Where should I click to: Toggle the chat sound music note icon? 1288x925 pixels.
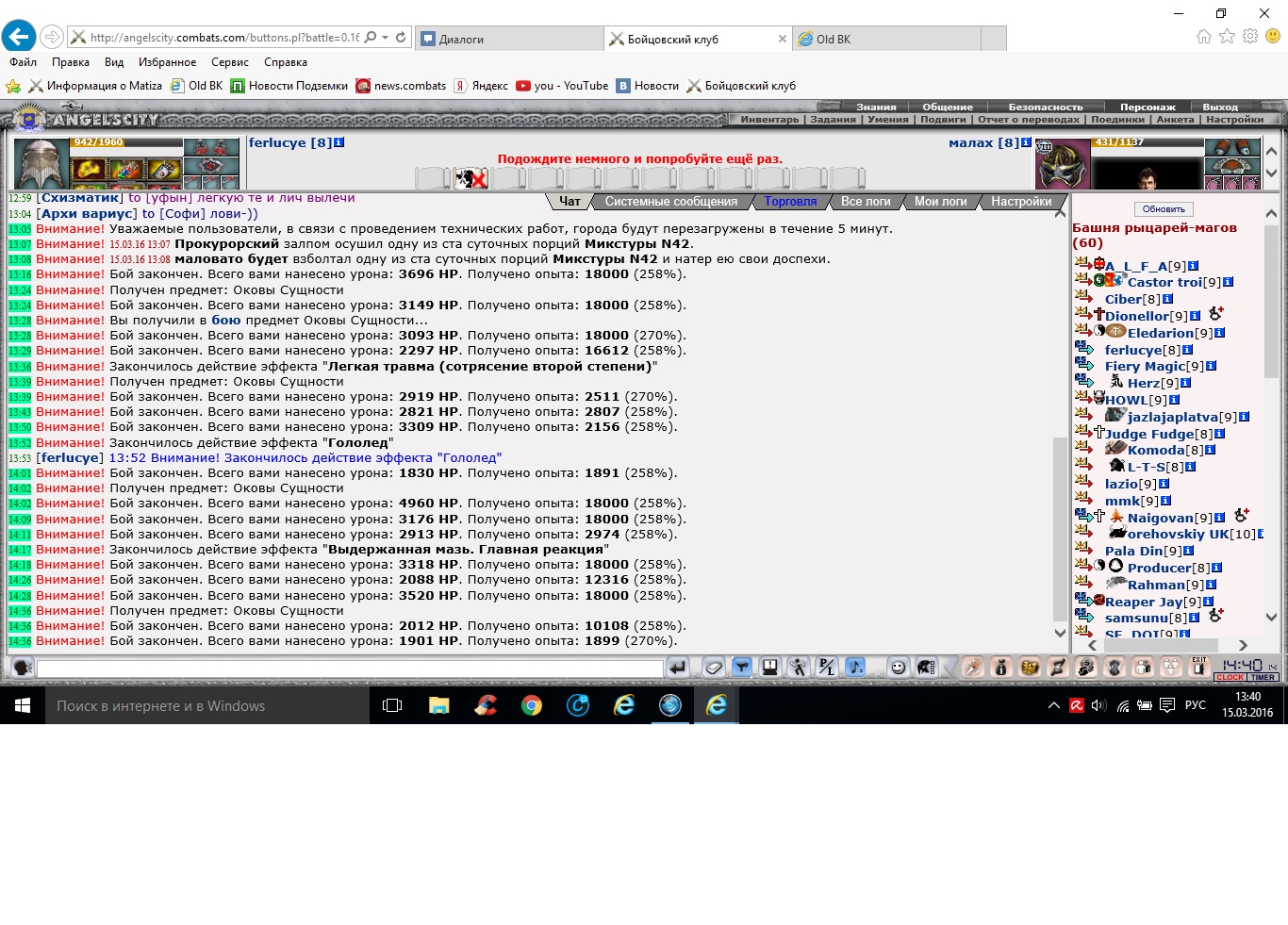click(855, 668)
